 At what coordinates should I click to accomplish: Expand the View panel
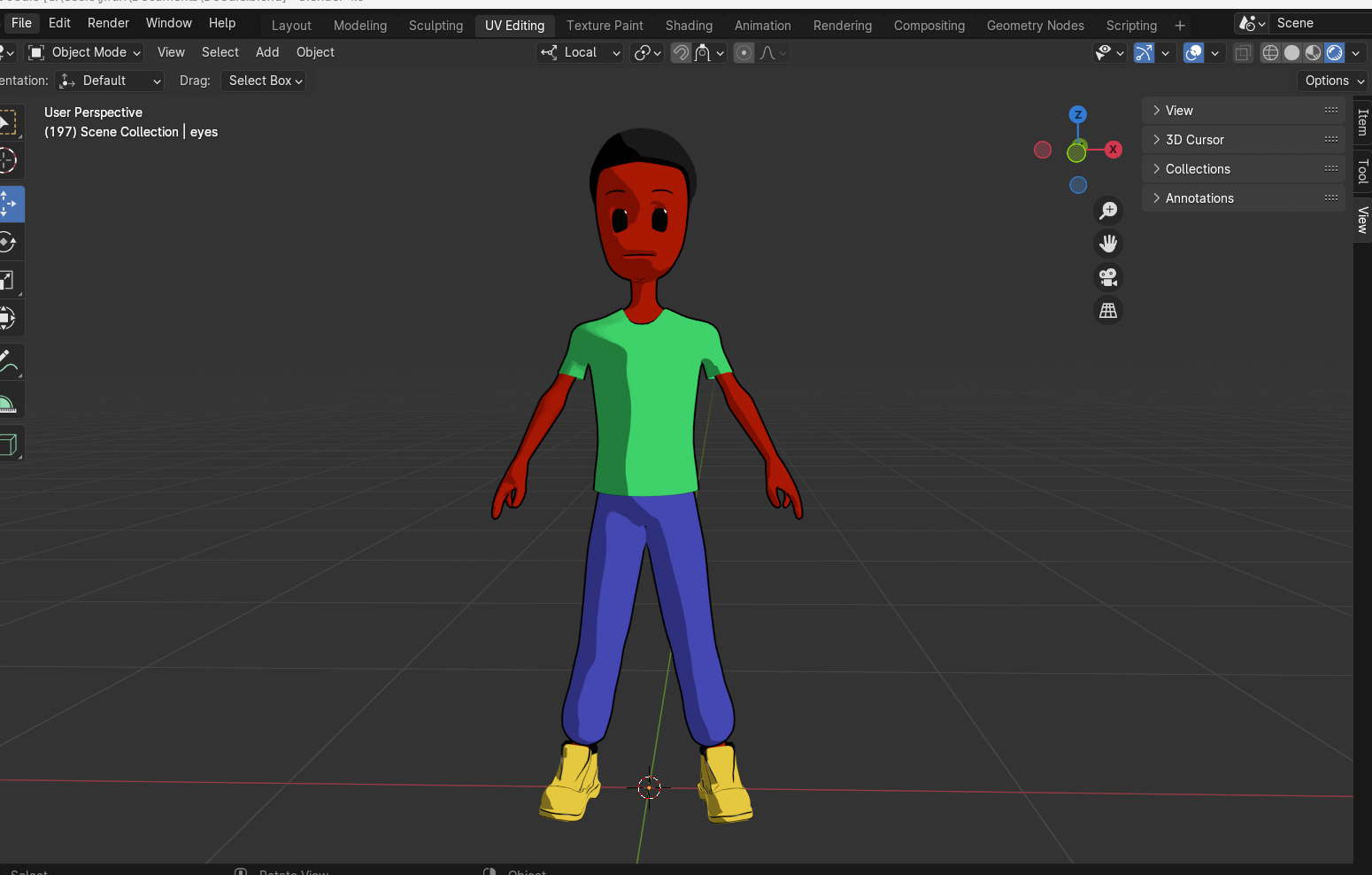(1244, 111)
